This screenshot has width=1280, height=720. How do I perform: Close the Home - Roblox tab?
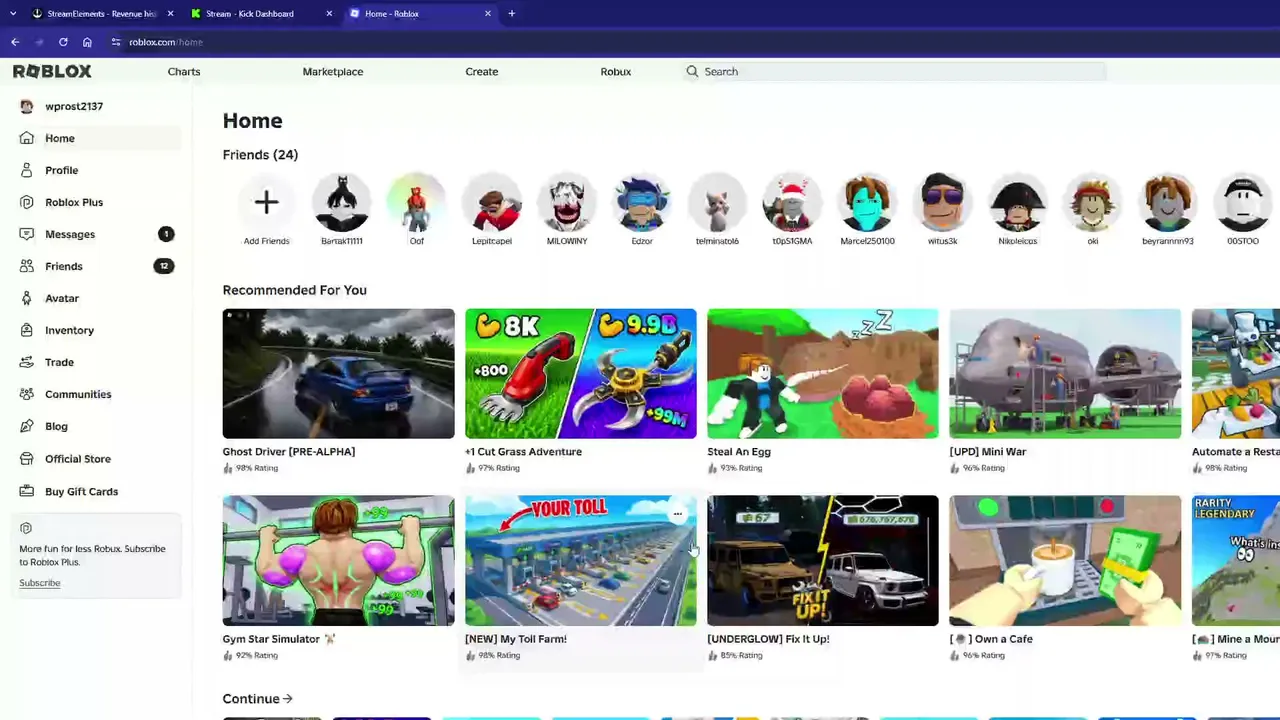point(488,13)
